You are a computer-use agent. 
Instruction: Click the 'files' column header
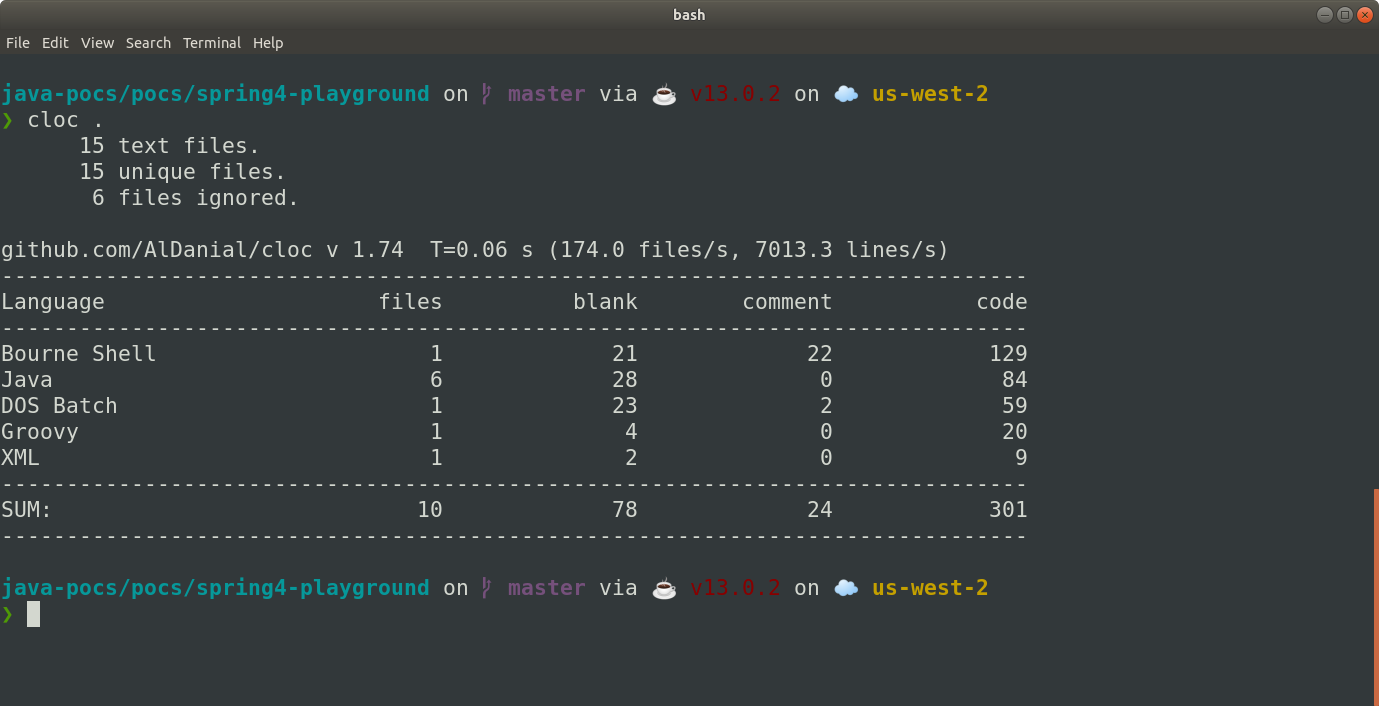pyautogui.click(x=410, y=302)
